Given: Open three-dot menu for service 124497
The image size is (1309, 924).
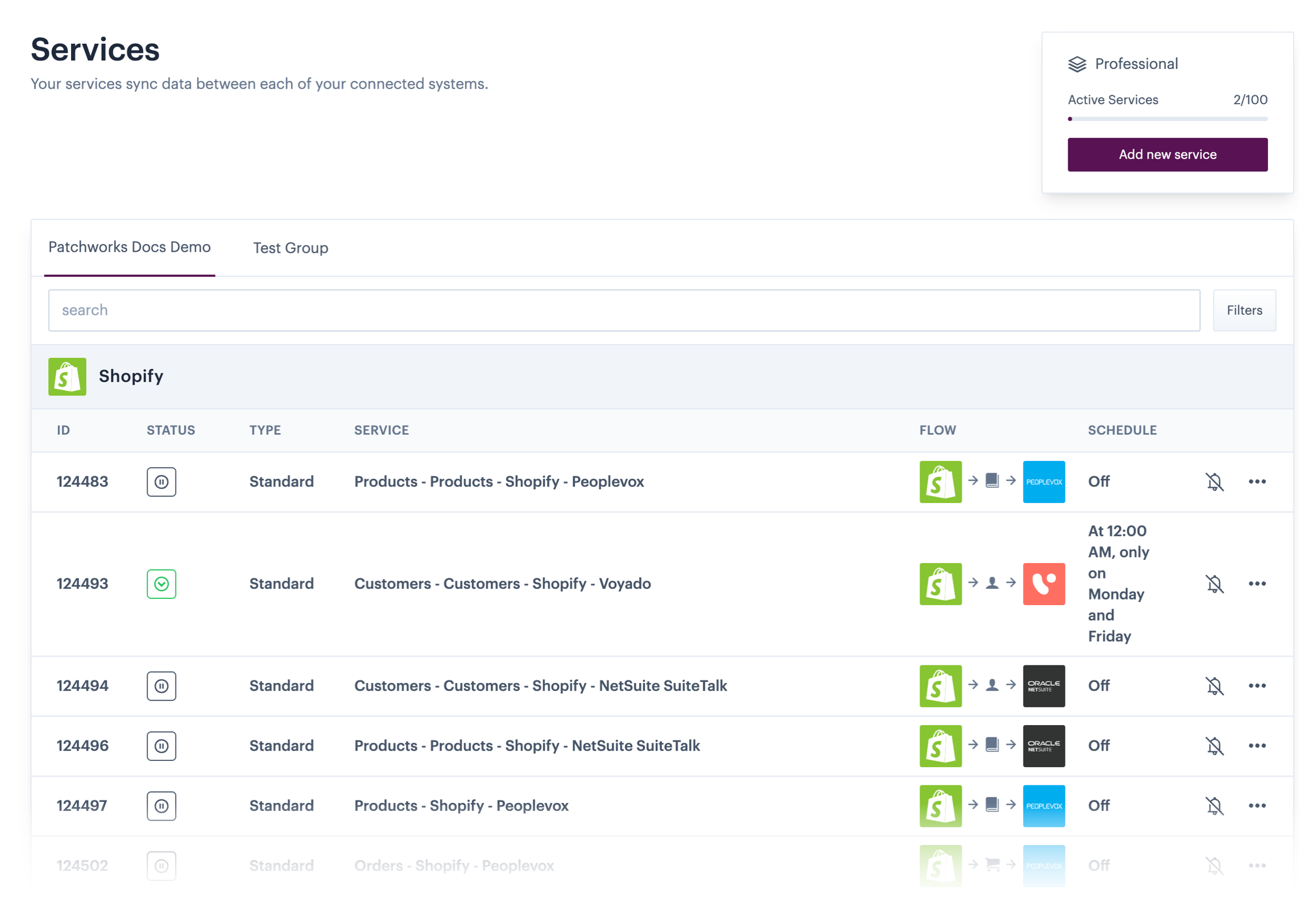Looking at the screenshot, I should click(1257, 805).
